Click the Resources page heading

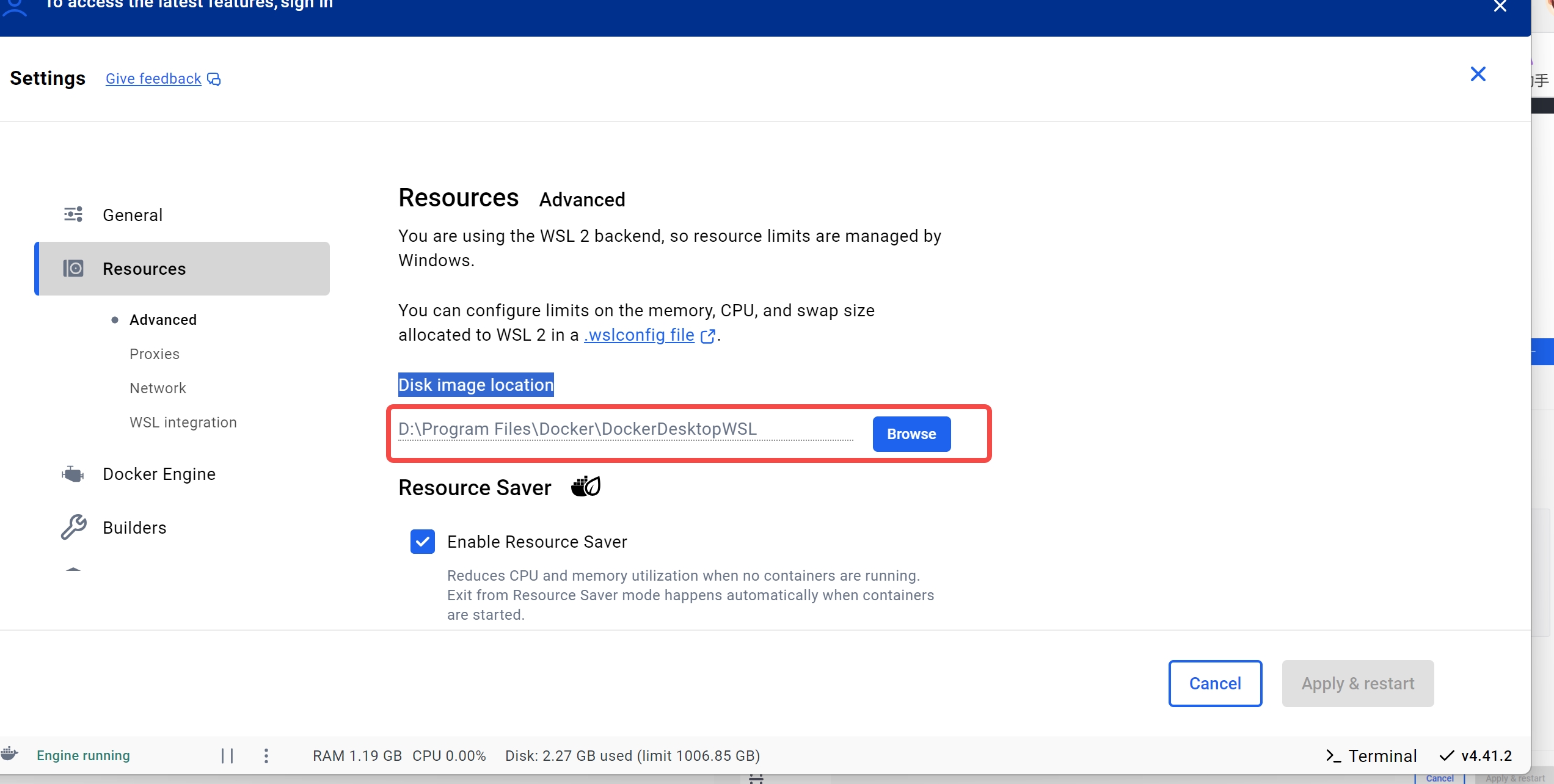tap(458, 198)
